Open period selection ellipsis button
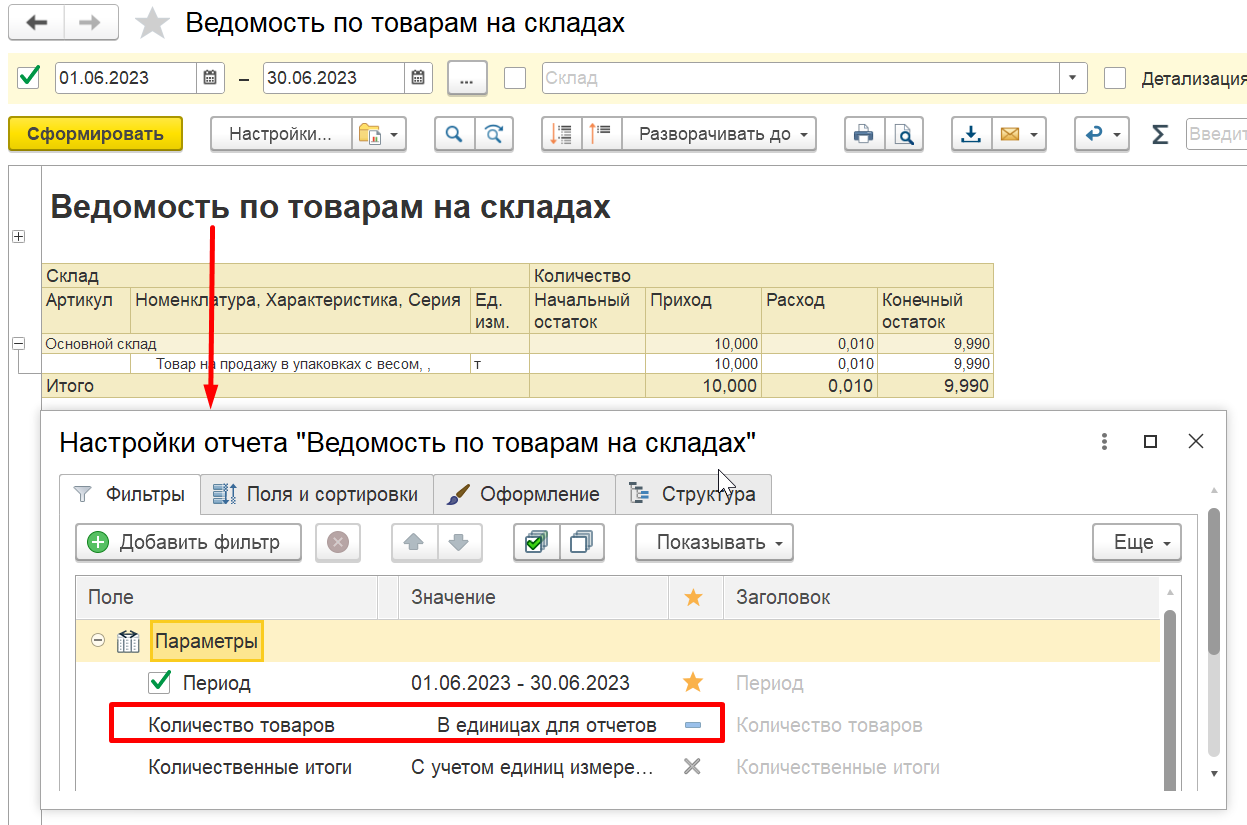The width and height of the screenshot is (1247, 825). 467,78
